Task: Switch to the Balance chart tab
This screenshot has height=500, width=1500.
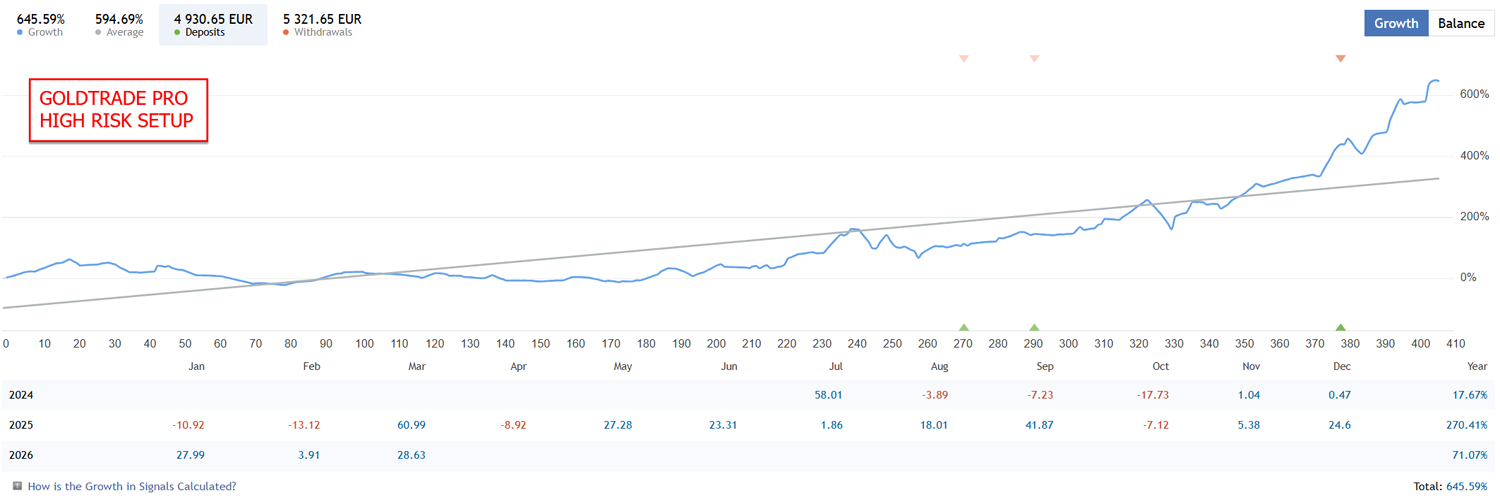Action: point(1461,23)
